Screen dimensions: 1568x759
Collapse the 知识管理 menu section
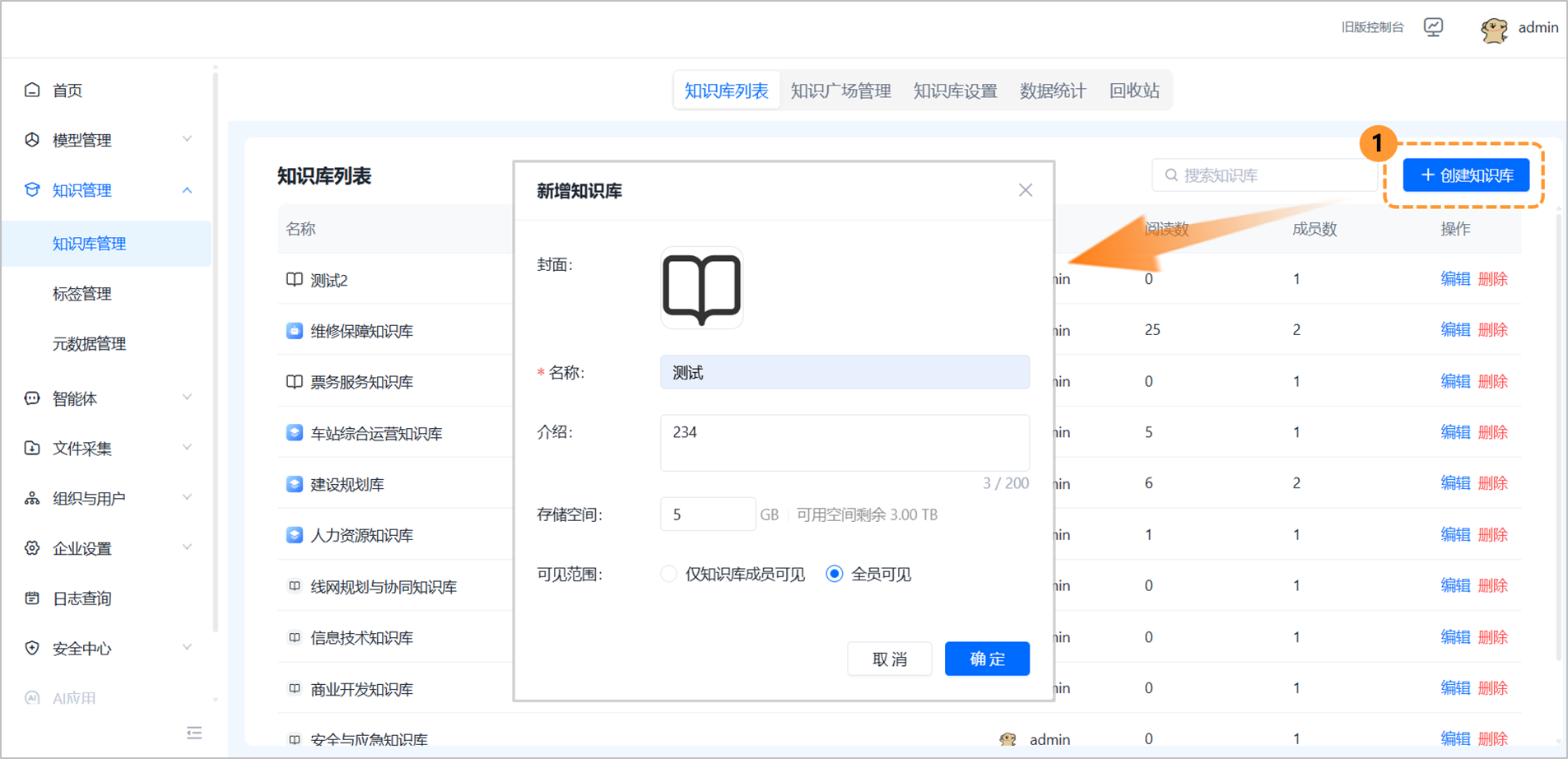point(188,189)
